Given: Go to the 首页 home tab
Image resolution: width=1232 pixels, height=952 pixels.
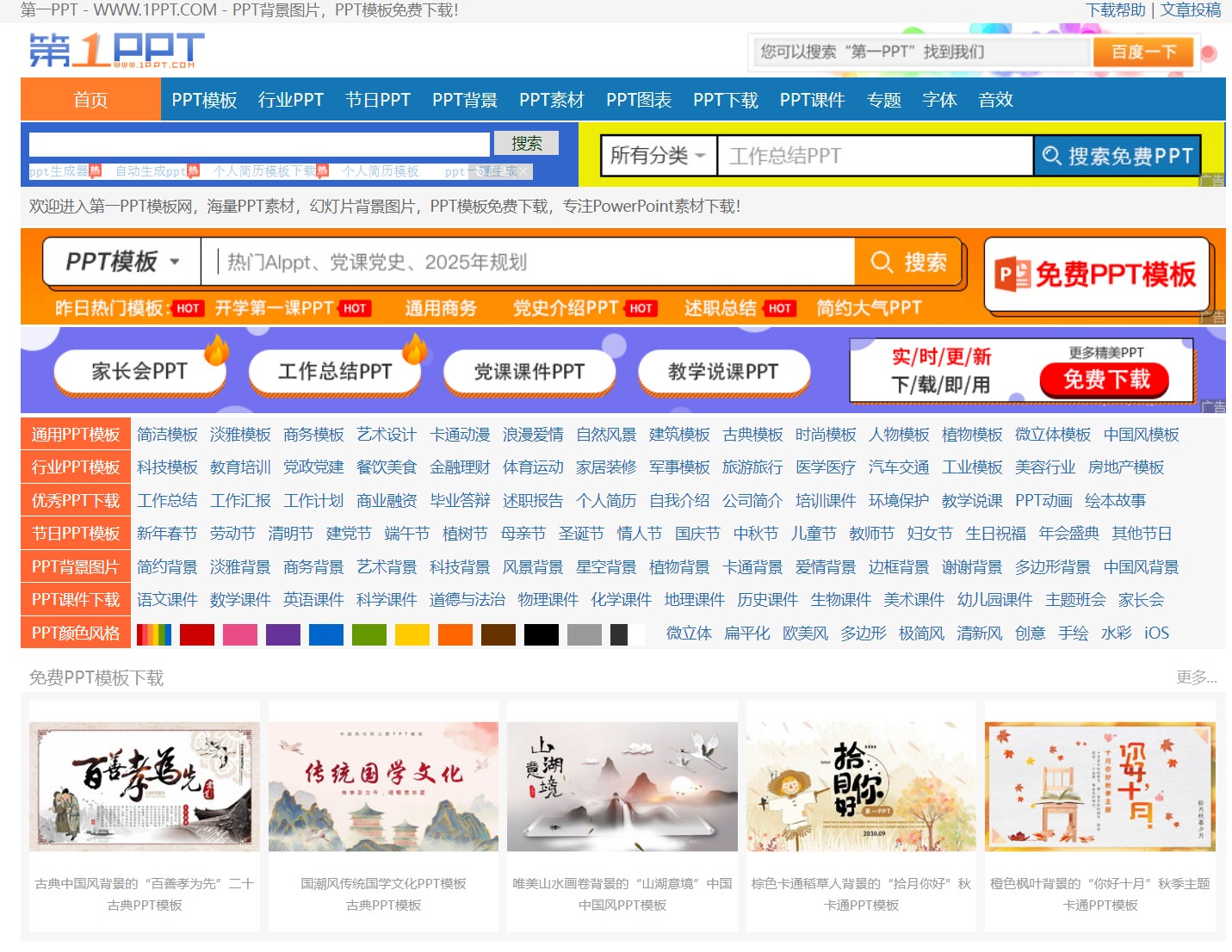Looking at the screenshot, I should pyautogui.click(x=90, y=100).
